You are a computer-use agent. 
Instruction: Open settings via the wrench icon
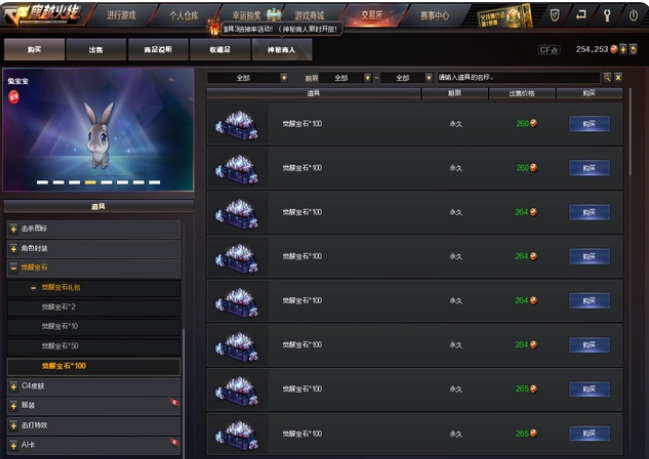point(607,15)
